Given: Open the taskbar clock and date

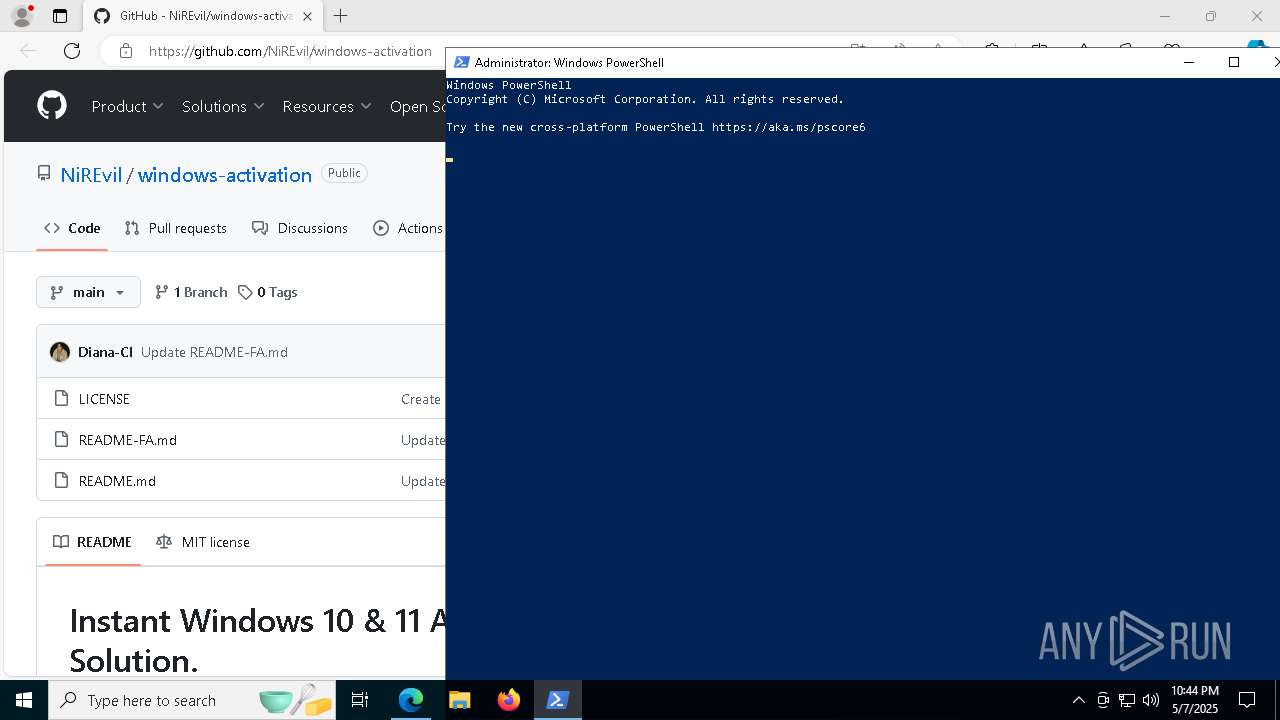Looking at the screenshot, I should (x=1195, y=700).
